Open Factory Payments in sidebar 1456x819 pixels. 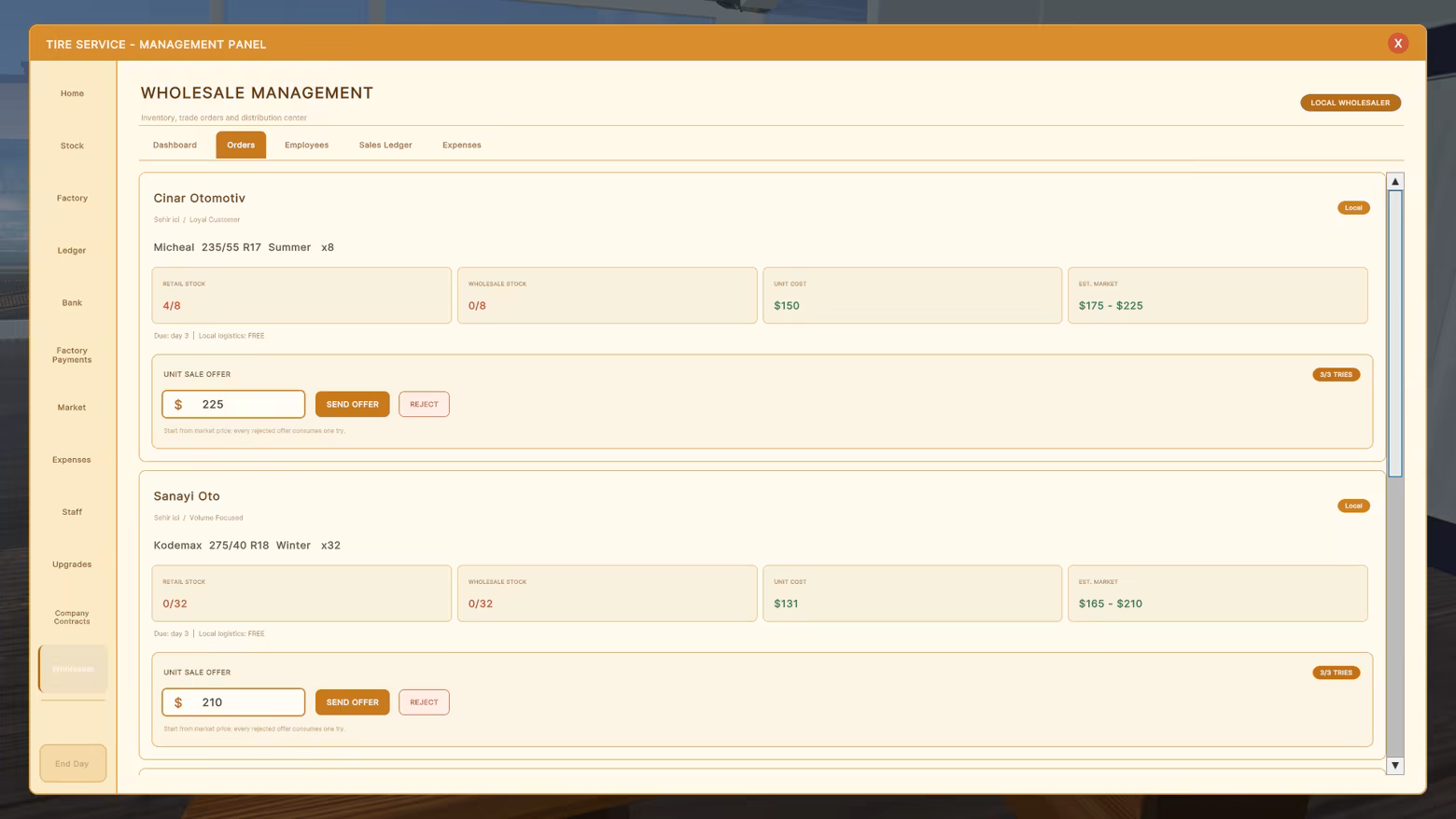click(x=72, y=354)
